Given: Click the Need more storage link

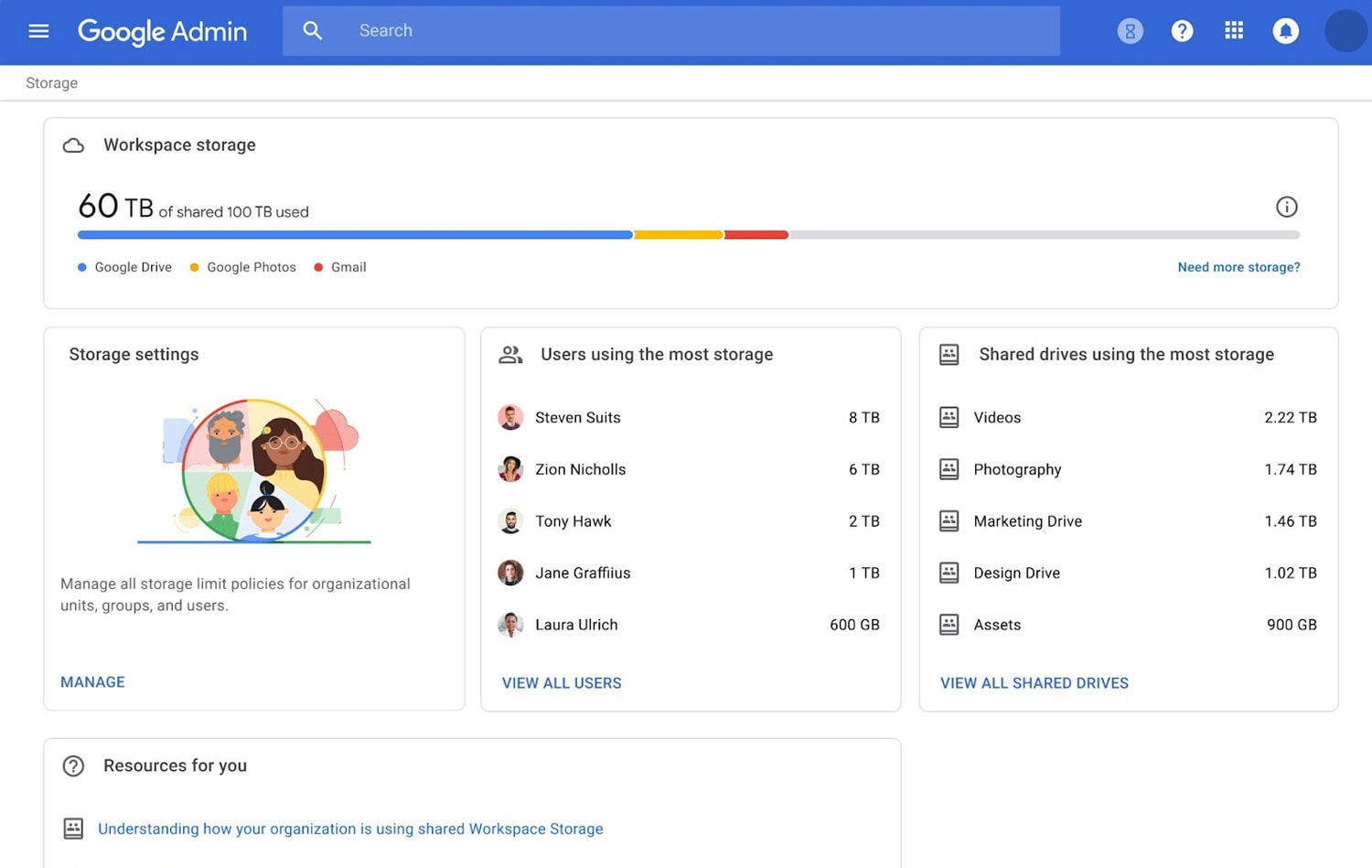Looking at the screenshot, I should 1238,267.
